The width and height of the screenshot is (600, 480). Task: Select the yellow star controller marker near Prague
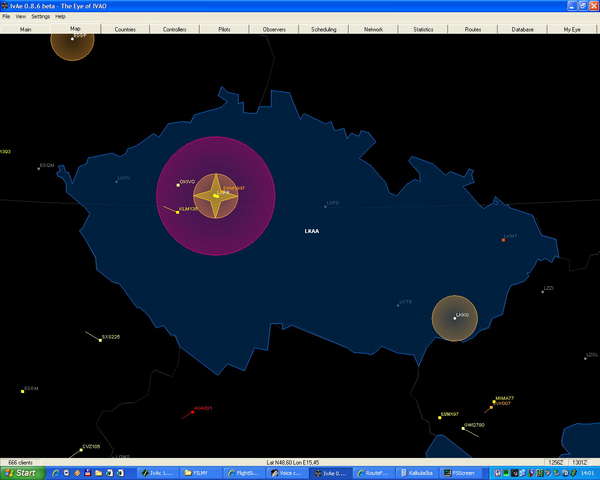[216, 196]
